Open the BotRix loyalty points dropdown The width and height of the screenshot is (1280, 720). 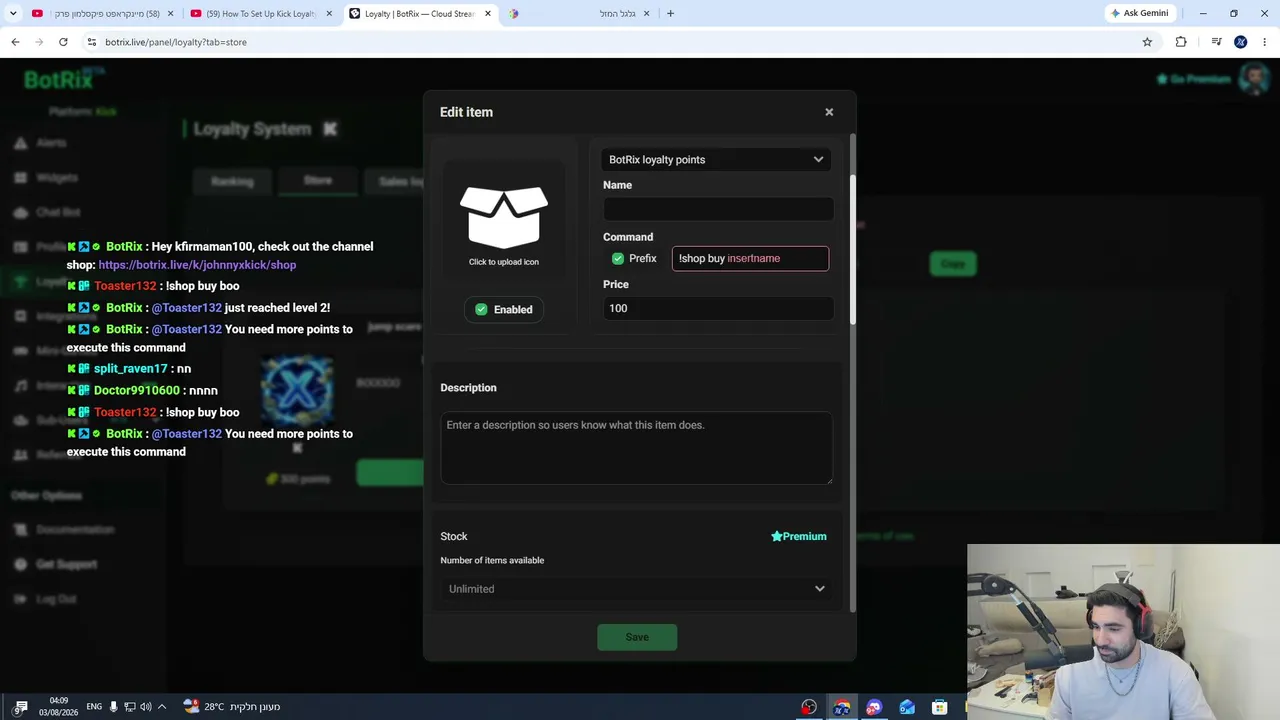[717, 160]
